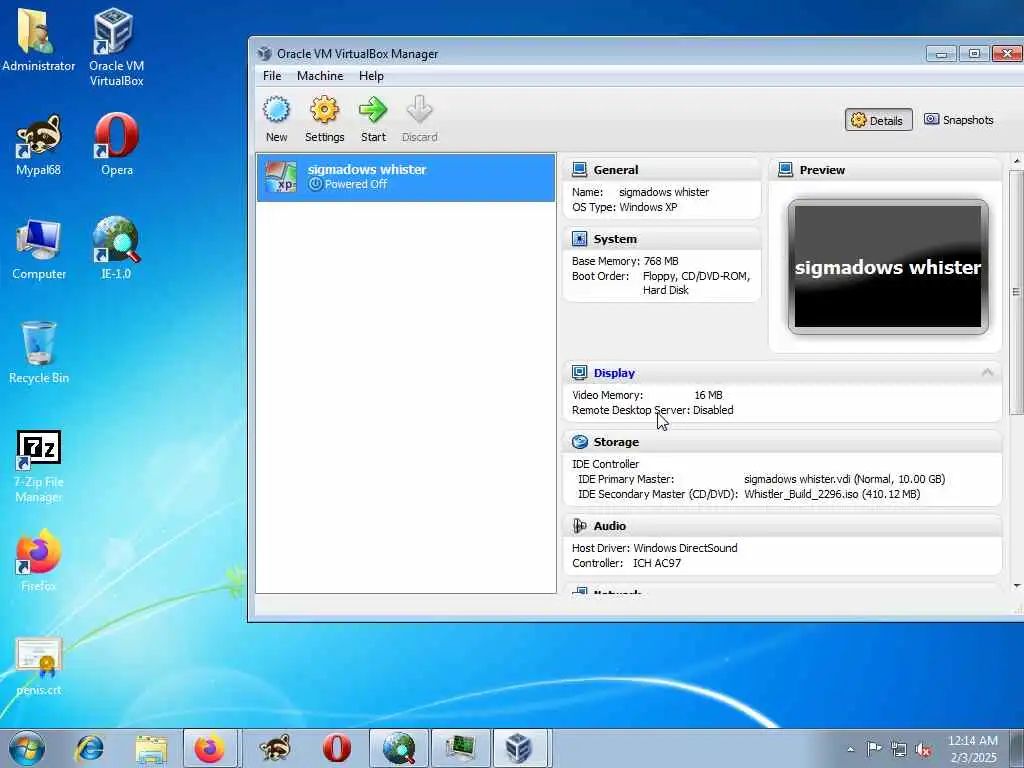Click the System section chip icon

pos(579,239)
